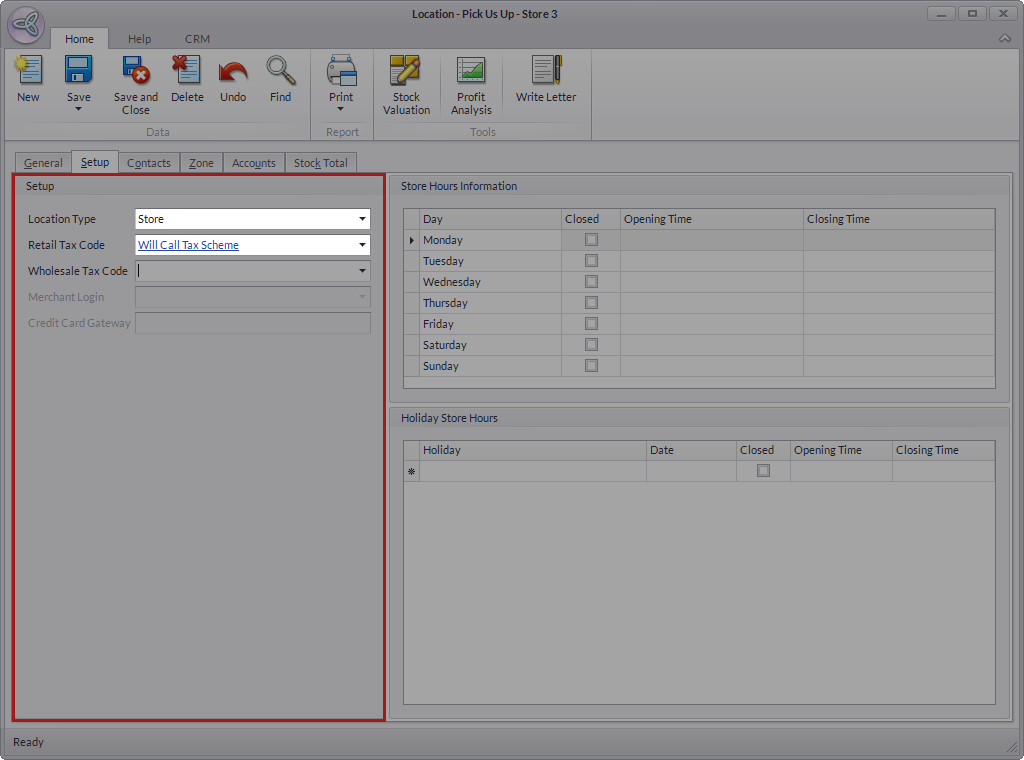Open the Stock Valuation tool

pyautogui.click(x=406, y=71)
